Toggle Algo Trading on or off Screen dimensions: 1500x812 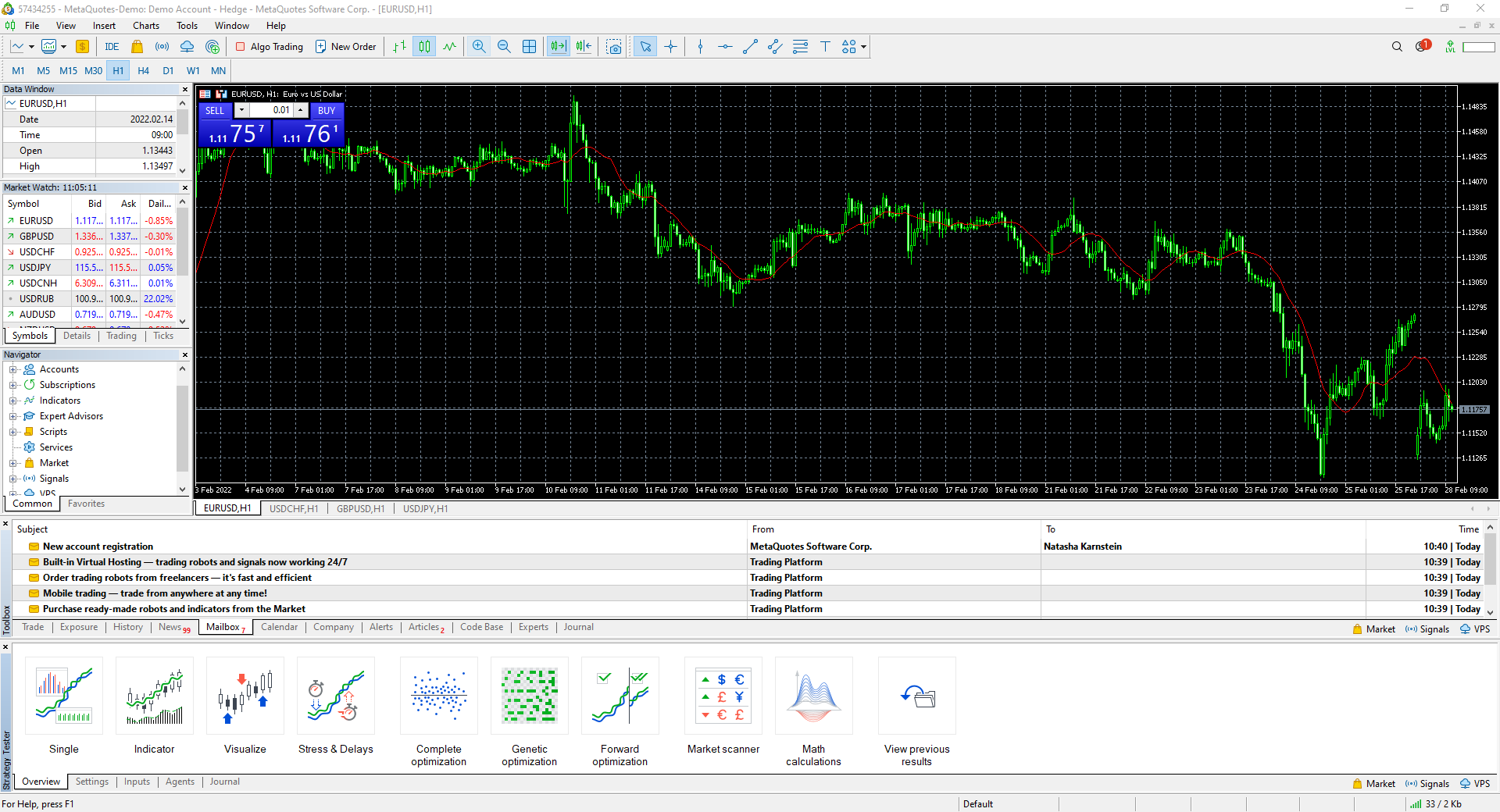pyautogui.click(x=270, y=47)
